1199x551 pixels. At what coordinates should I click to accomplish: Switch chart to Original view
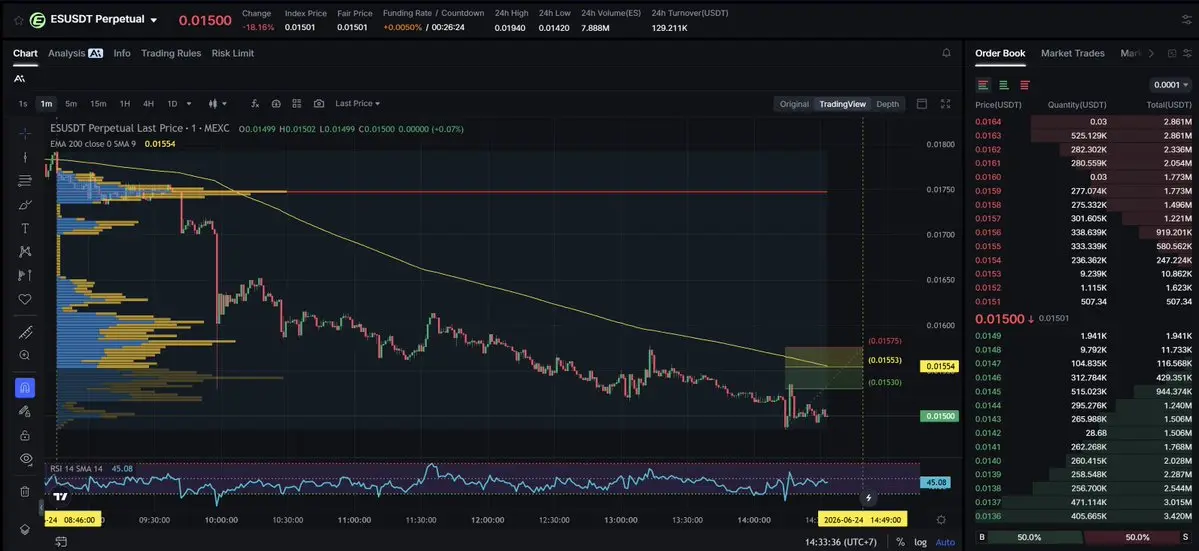coord(794,104)
